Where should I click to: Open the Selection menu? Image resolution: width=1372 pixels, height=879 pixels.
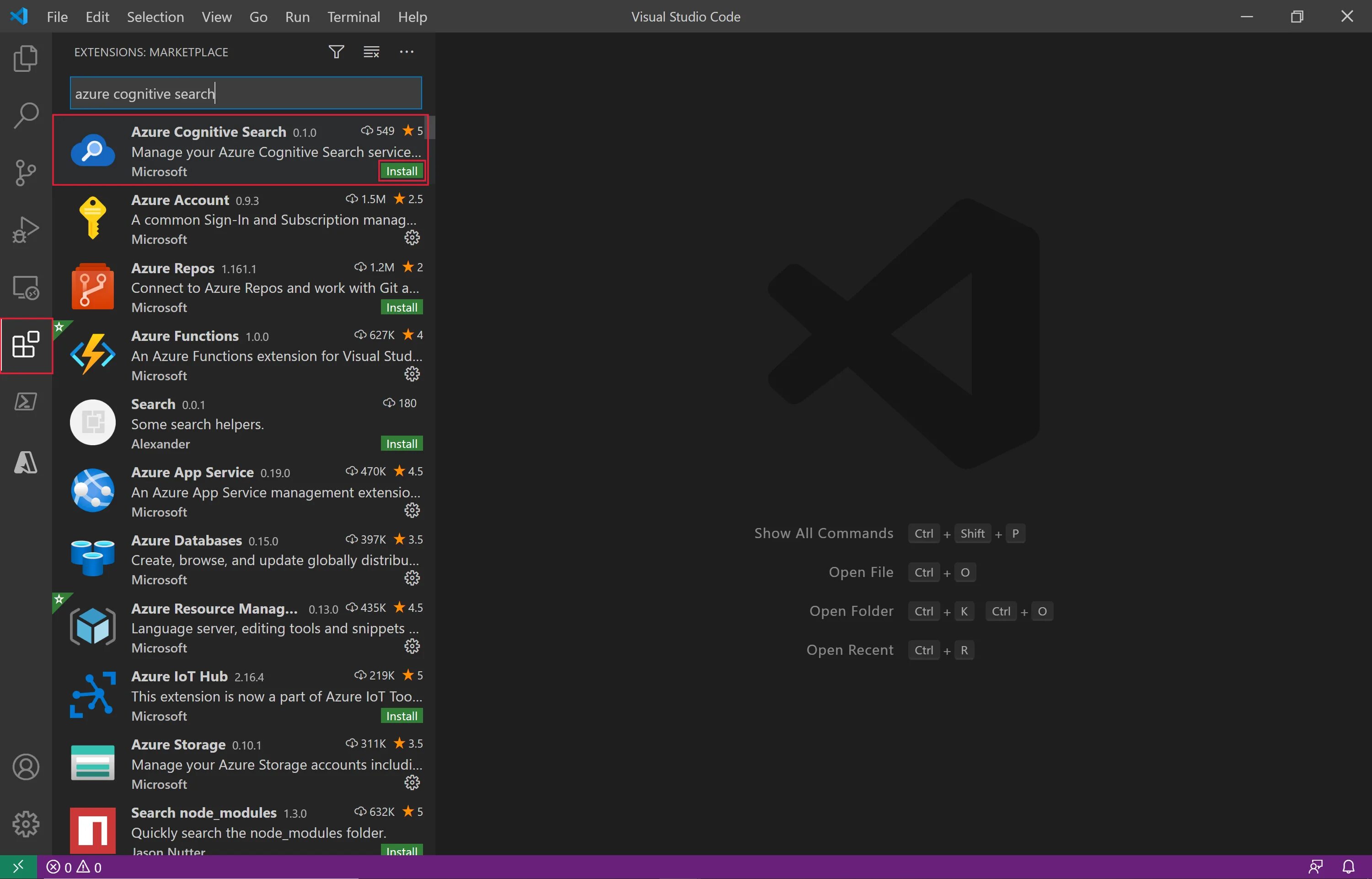click(x=155, y=16)
